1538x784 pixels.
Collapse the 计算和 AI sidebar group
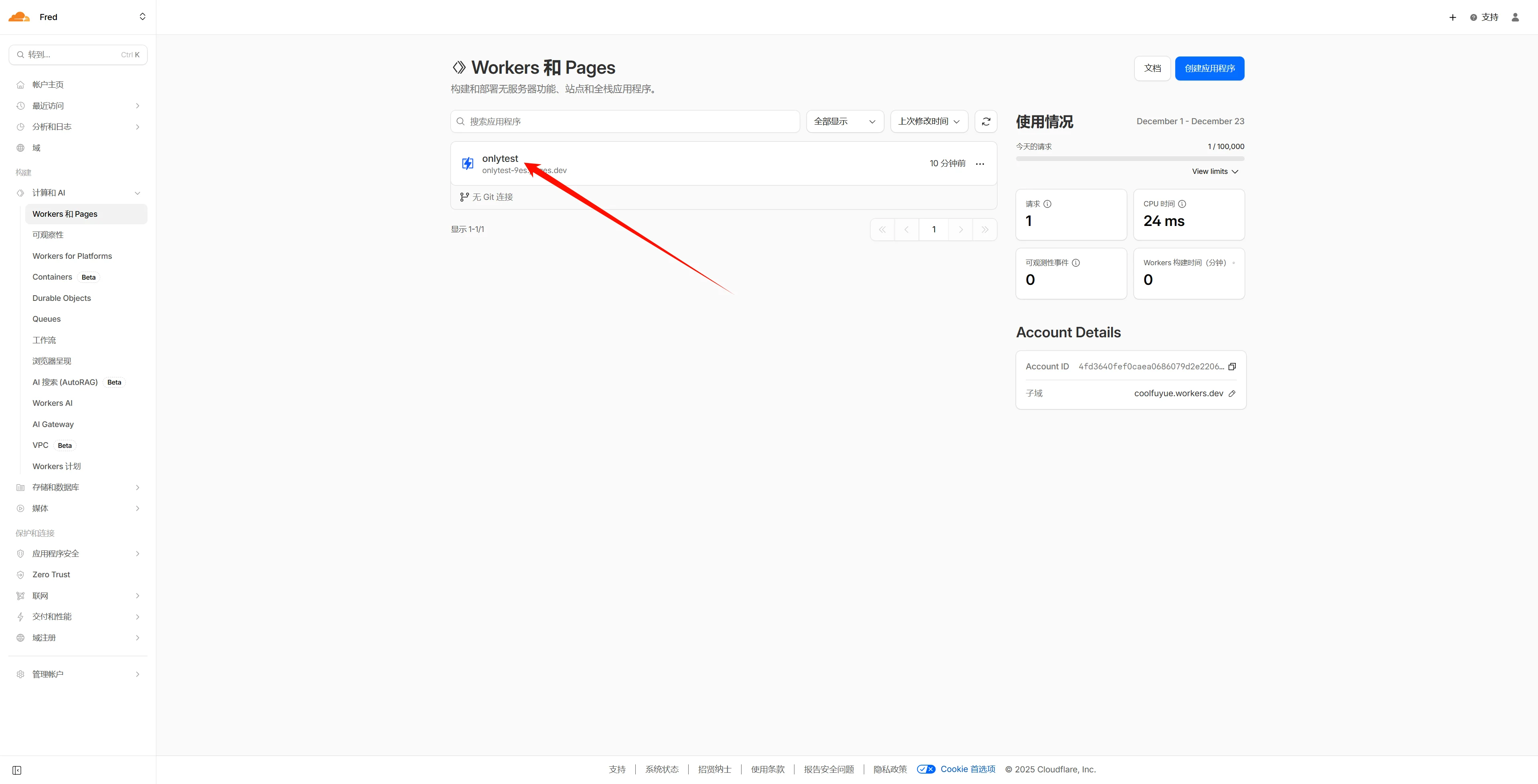coord(138,193)
